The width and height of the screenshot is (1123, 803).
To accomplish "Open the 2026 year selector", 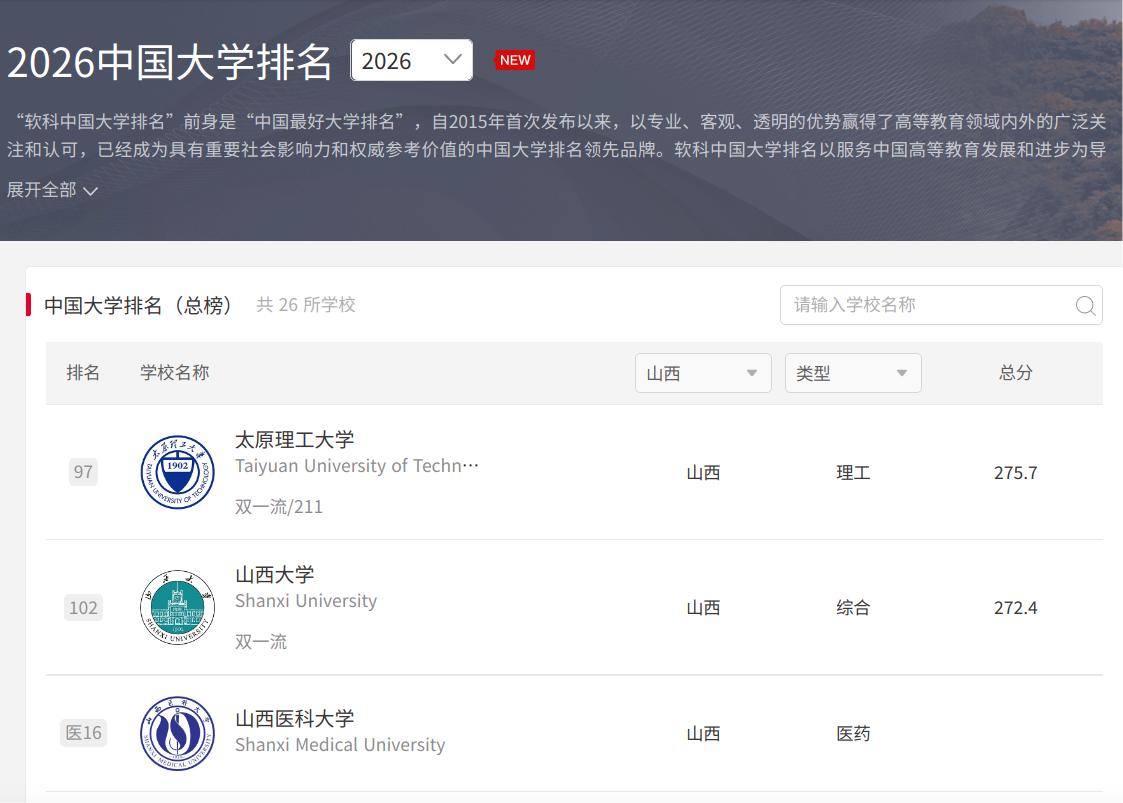I will (x=410, y=60).
